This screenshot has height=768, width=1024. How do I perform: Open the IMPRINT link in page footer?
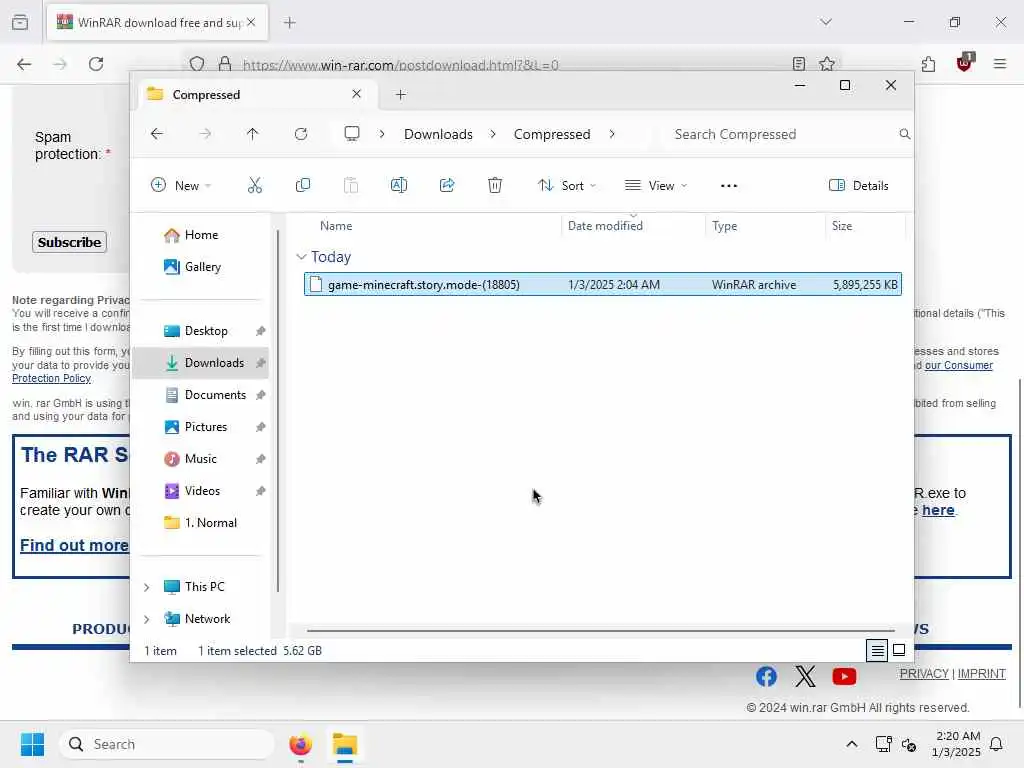982,674
